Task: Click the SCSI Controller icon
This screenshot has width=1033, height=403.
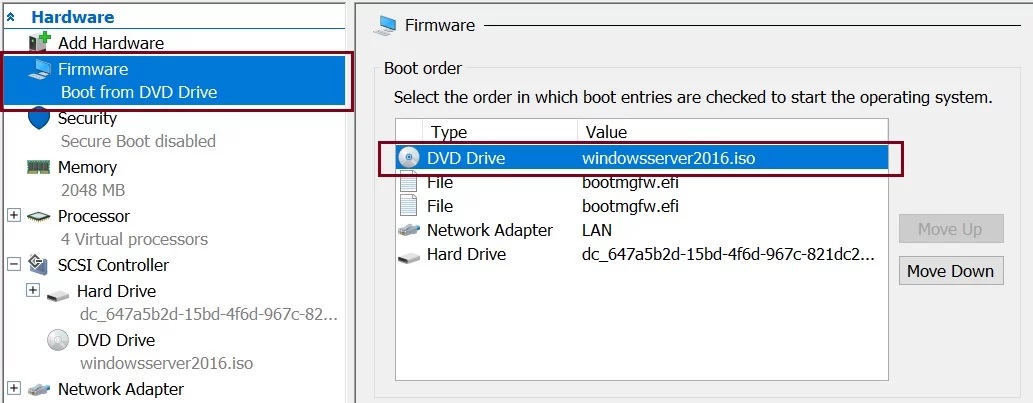Action: click(39, 265)
